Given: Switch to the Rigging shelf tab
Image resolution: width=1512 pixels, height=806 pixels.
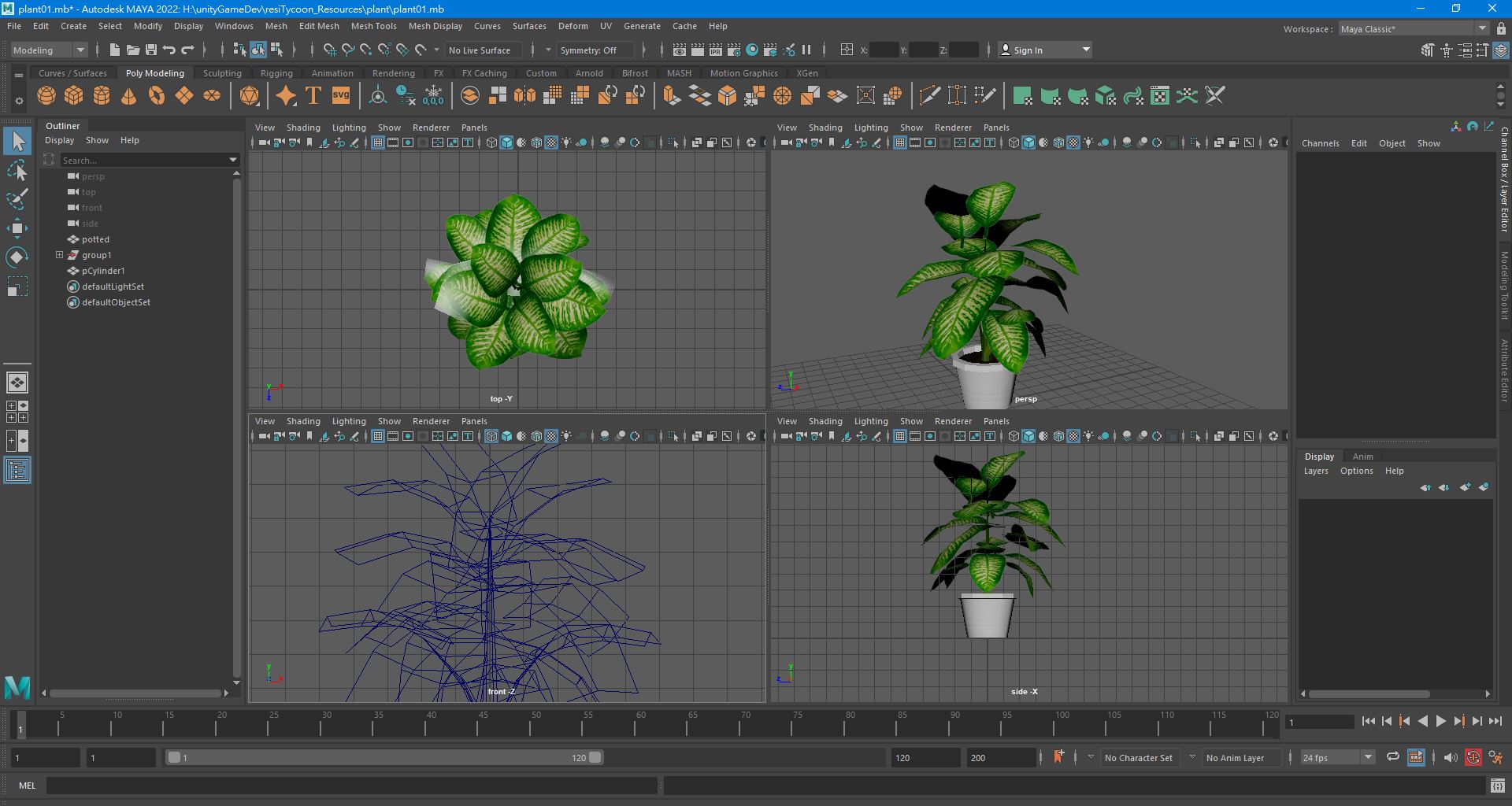Looking at the screenshot, I should (276, 73).
